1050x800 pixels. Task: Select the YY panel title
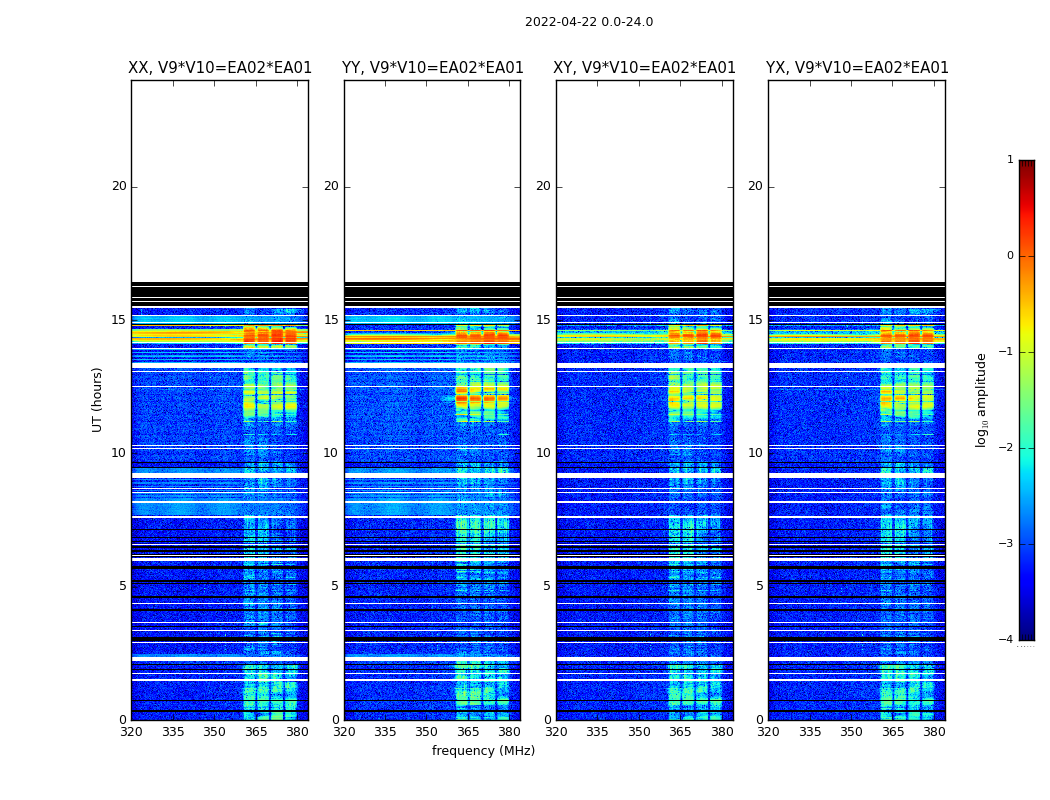point(432,68)
